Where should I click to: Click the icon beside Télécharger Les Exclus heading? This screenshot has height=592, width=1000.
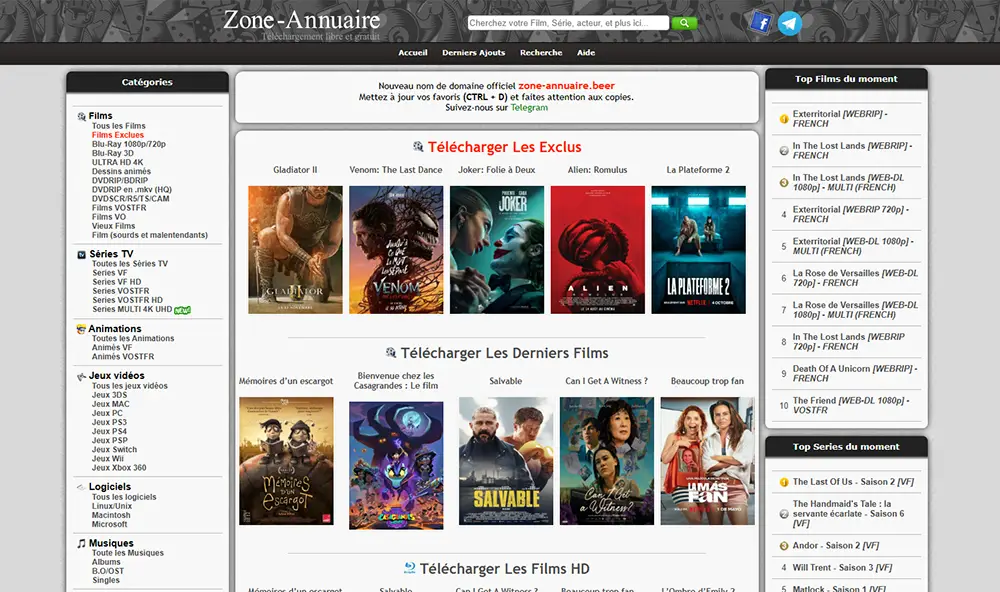[x=418, y=146]
